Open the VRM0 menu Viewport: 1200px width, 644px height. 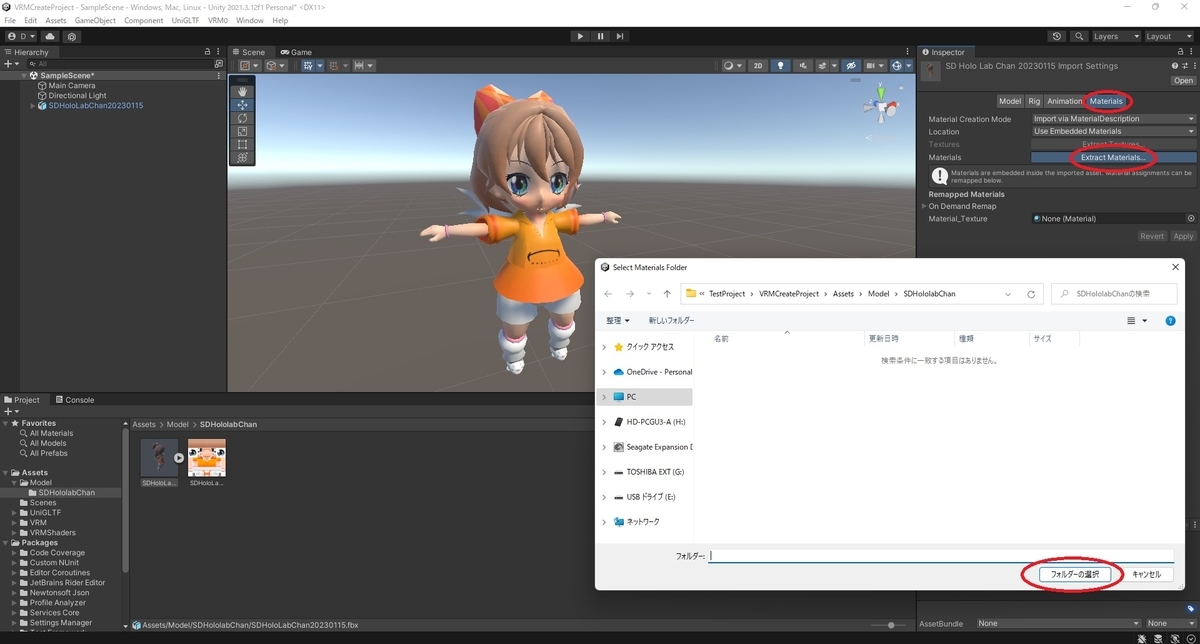coord(217,20)
